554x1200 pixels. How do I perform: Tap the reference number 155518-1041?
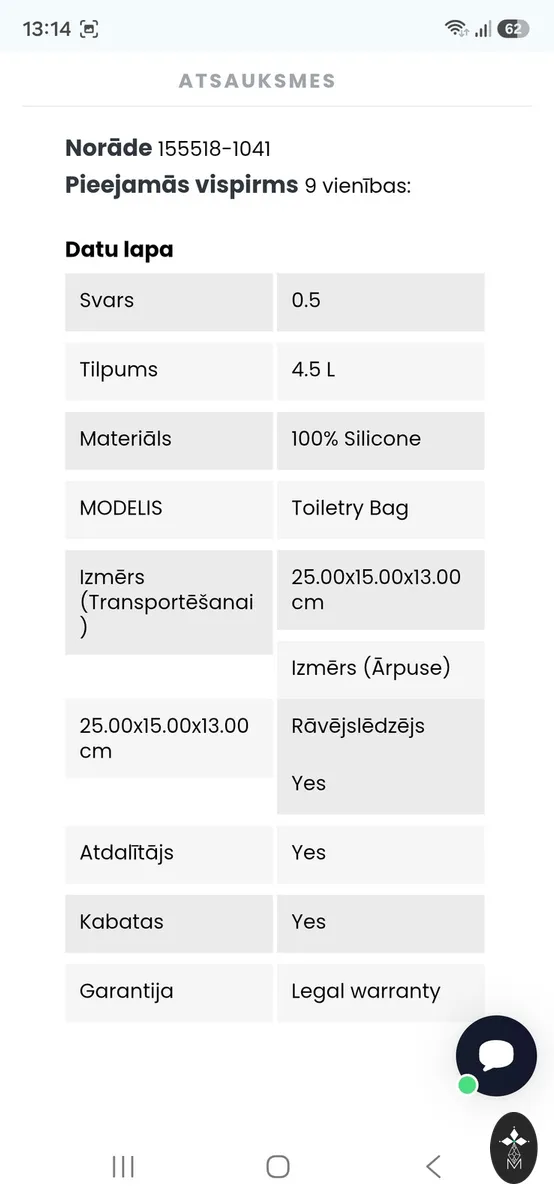click(214, 149)
